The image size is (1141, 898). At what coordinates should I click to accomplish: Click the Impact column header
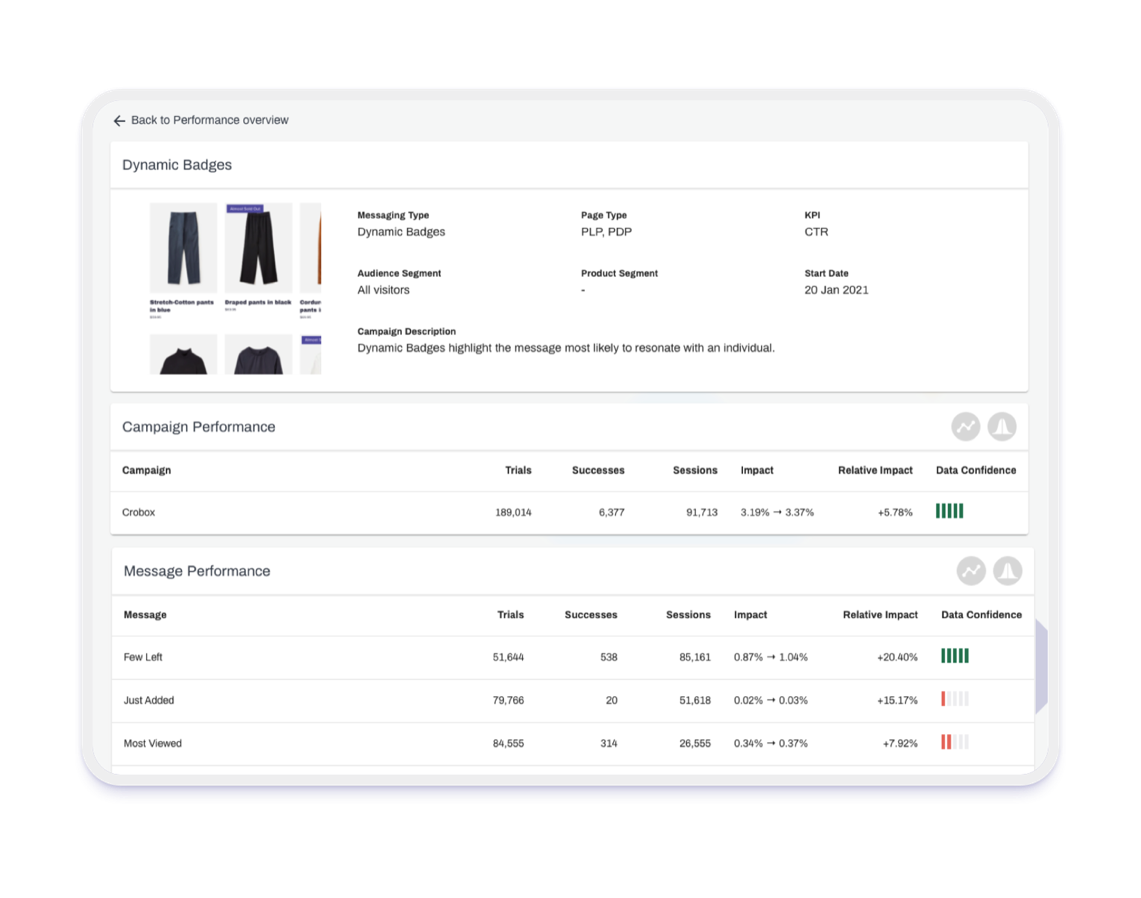tap(757, 469)
